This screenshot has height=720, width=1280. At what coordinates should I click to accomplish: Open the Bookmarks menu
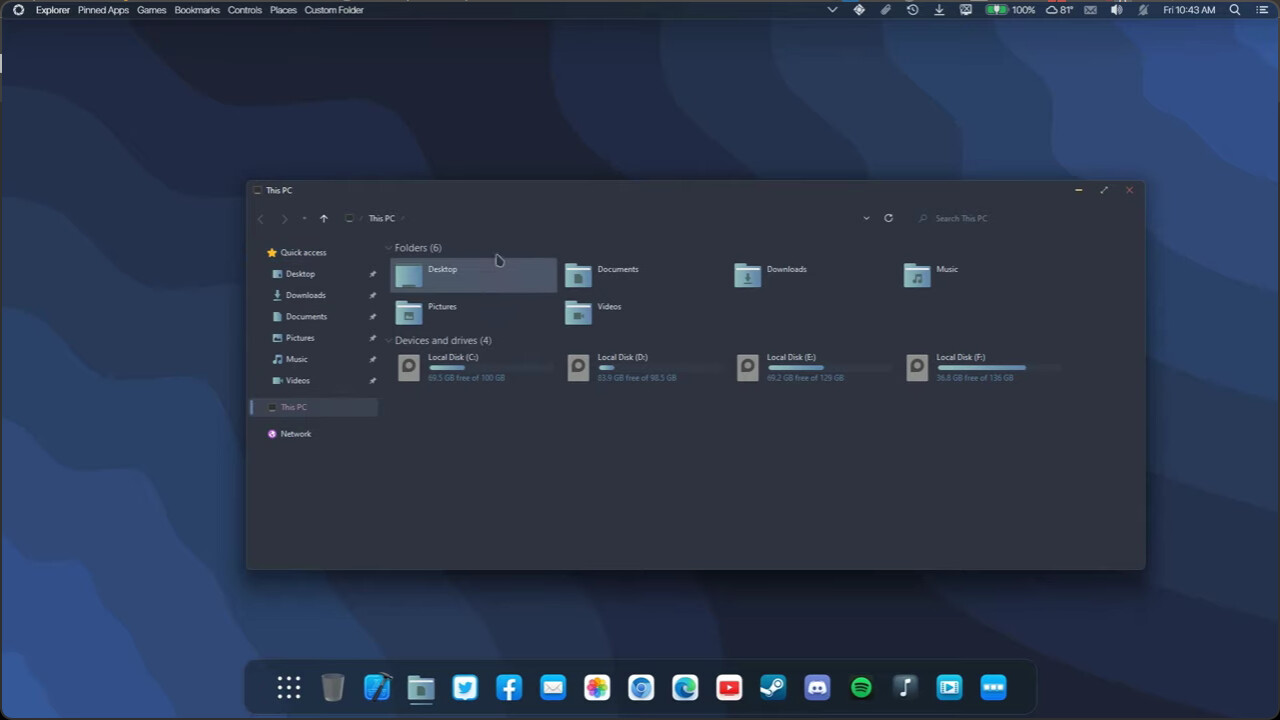tap(197, 10)
